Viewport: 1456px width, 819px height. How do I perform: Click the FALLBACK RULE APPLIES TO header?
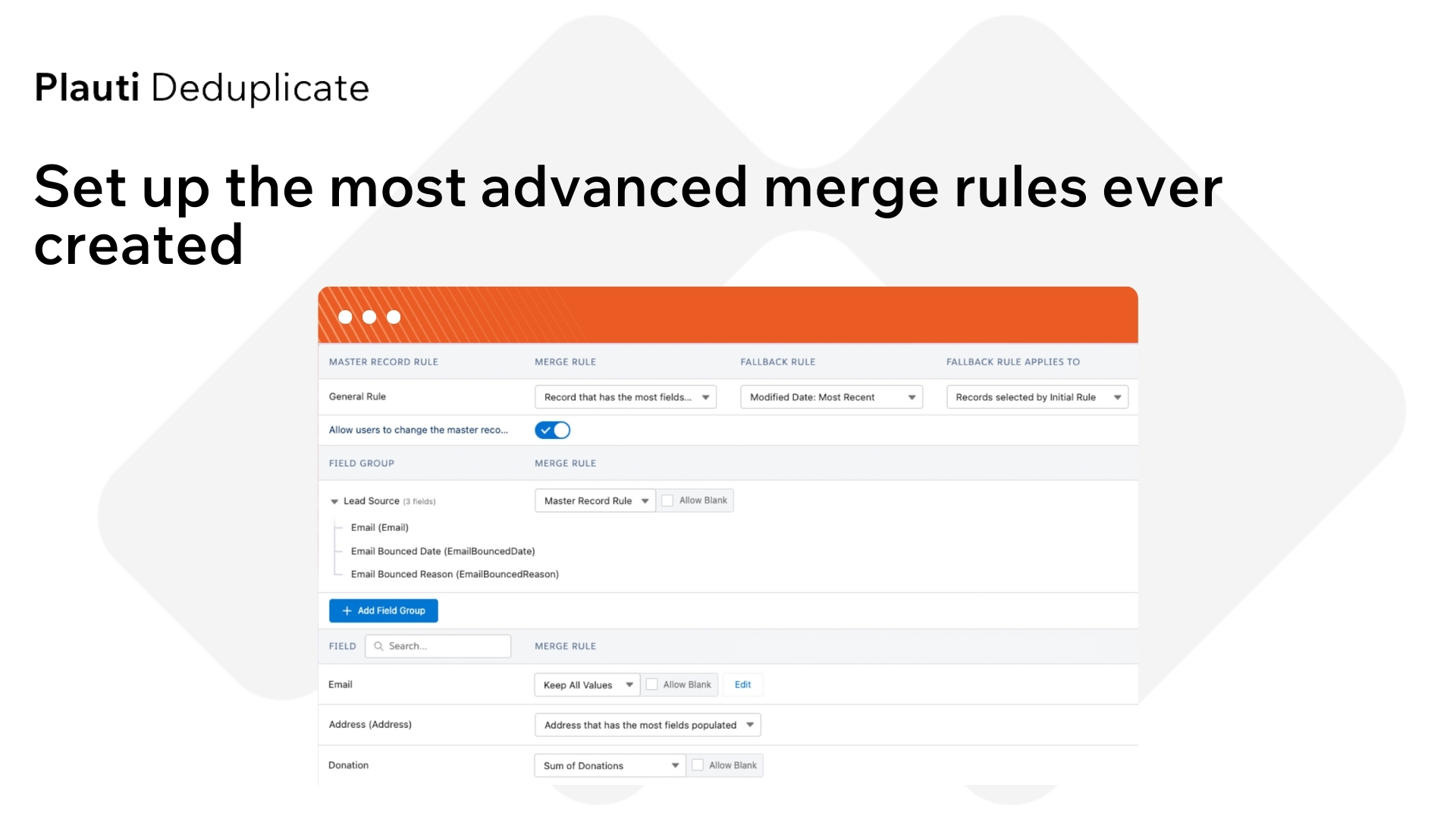[x=1013, y=362]
